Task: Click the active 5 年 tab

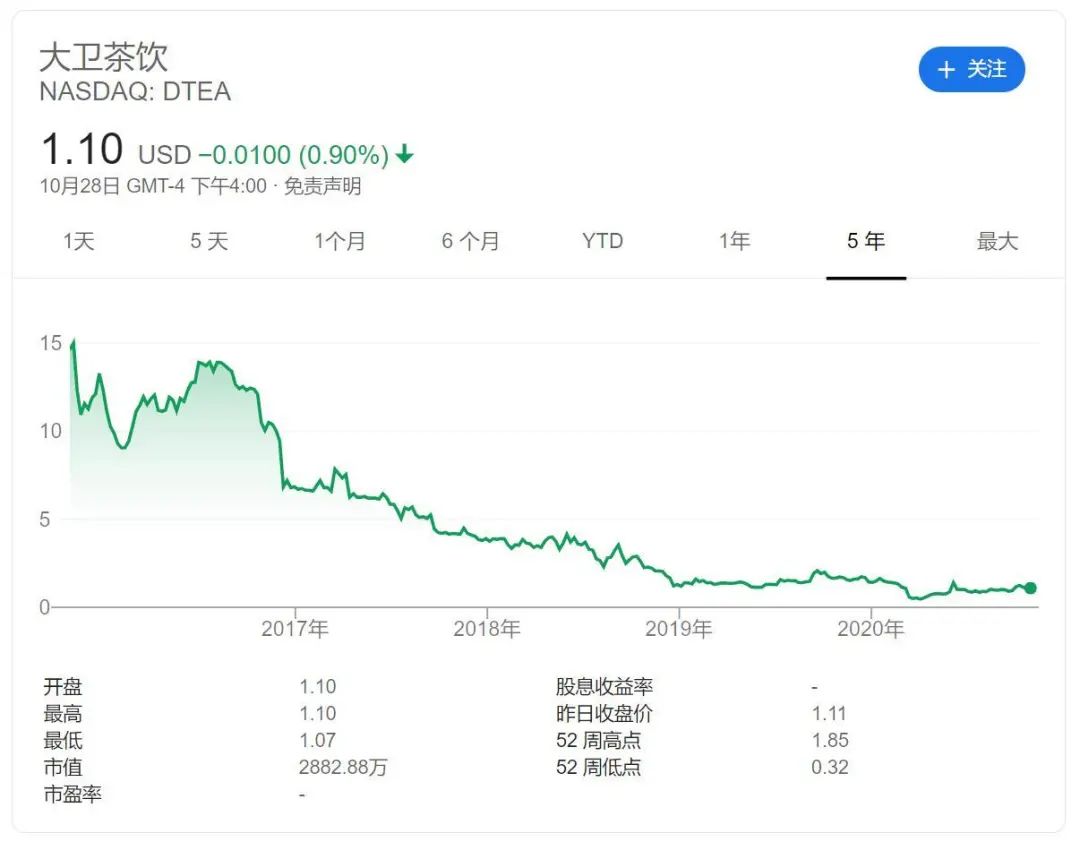Action: click(866, 241)
